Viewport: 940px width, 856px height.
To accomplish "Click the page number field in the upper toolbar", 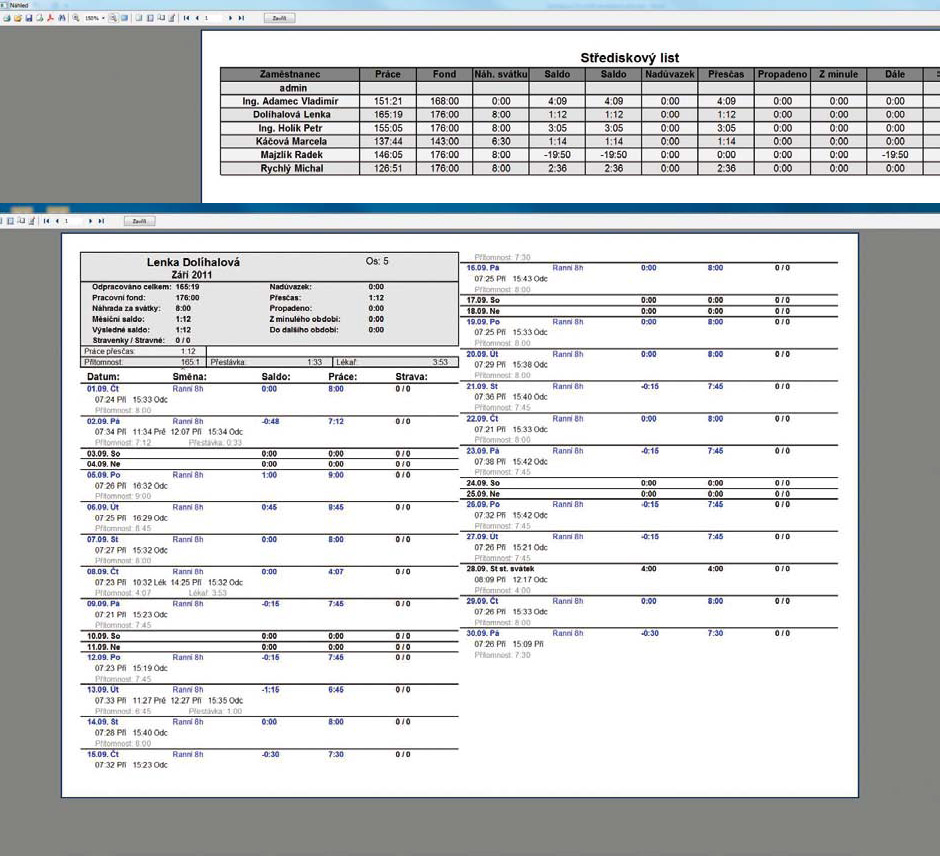I will 213,18.
